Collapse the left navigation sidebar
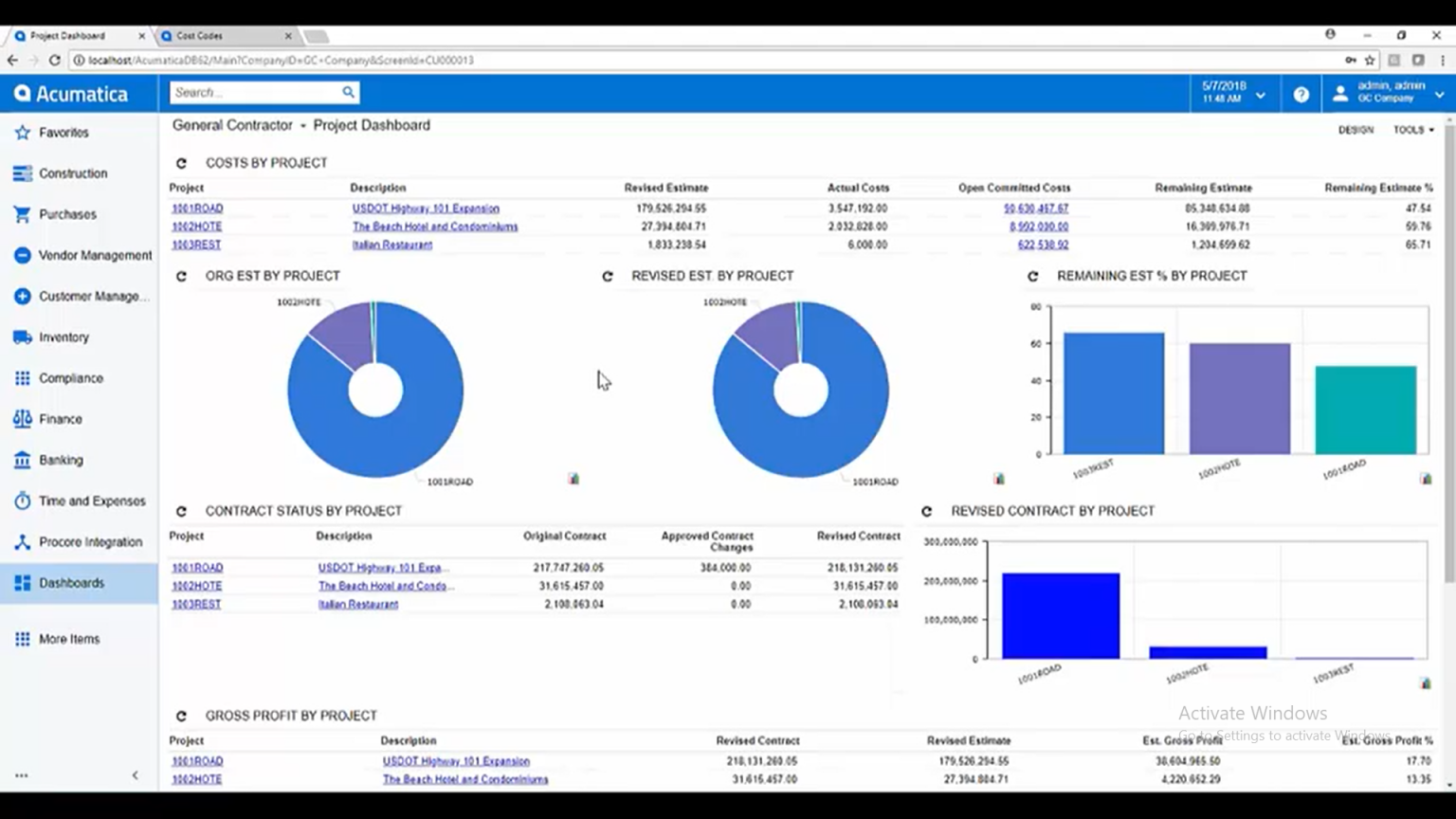 point(135,774)
